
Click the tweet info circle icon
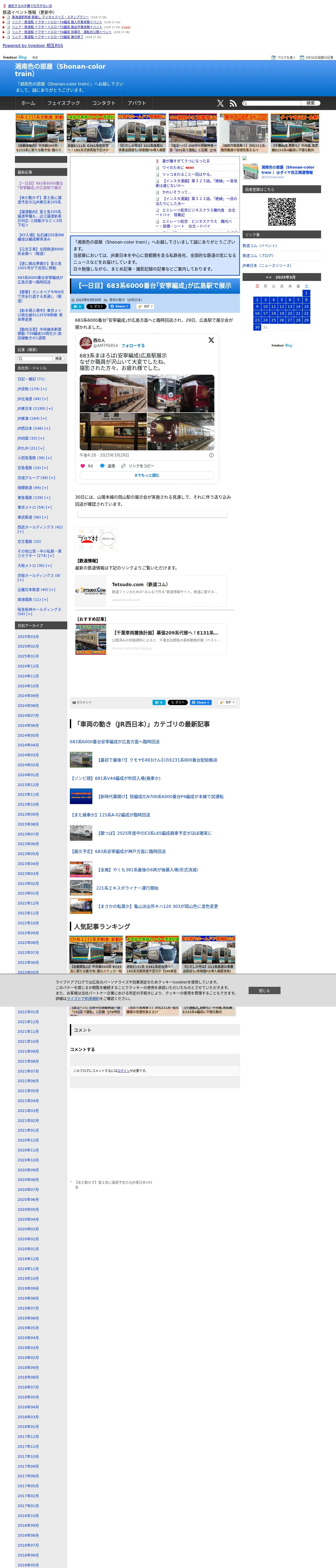(x=212, y=455)
